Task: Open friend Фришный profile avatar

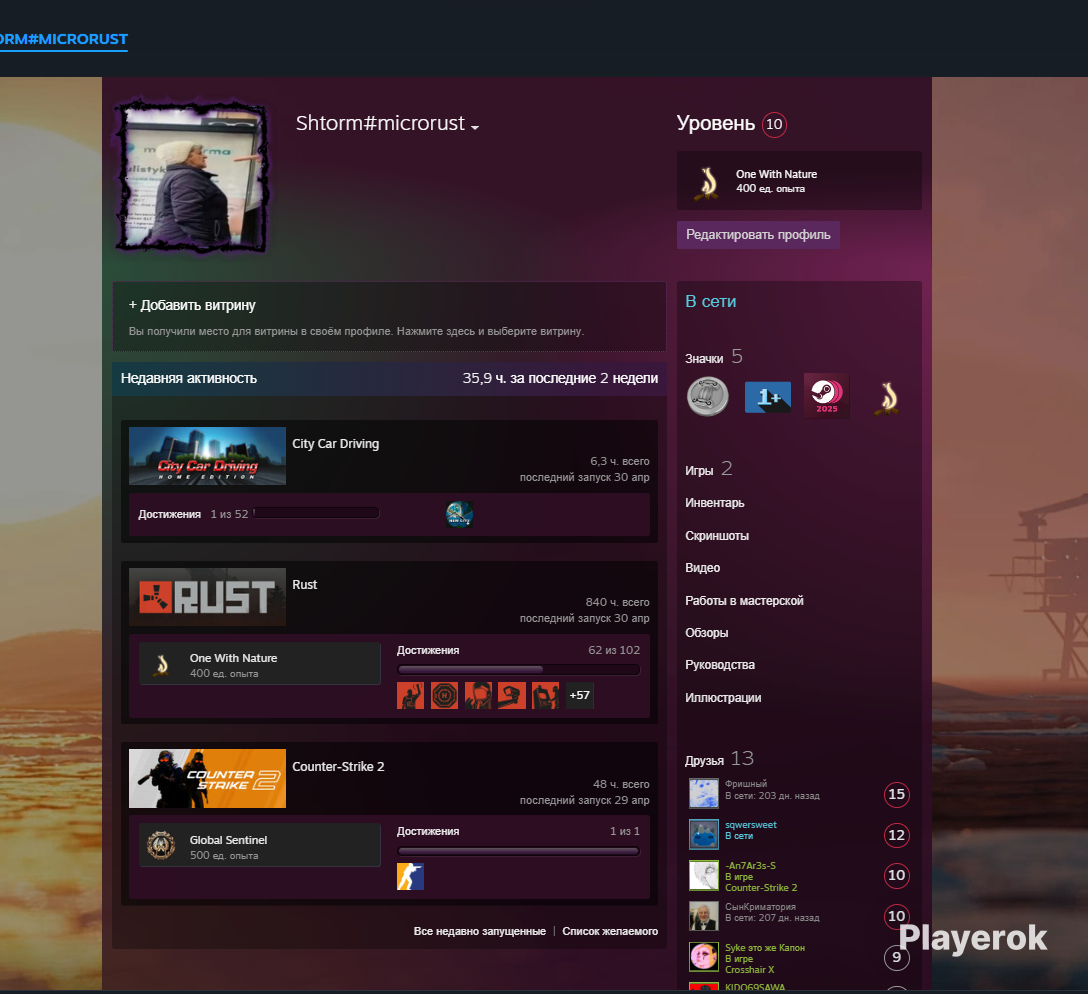Action: pos(704,794)
